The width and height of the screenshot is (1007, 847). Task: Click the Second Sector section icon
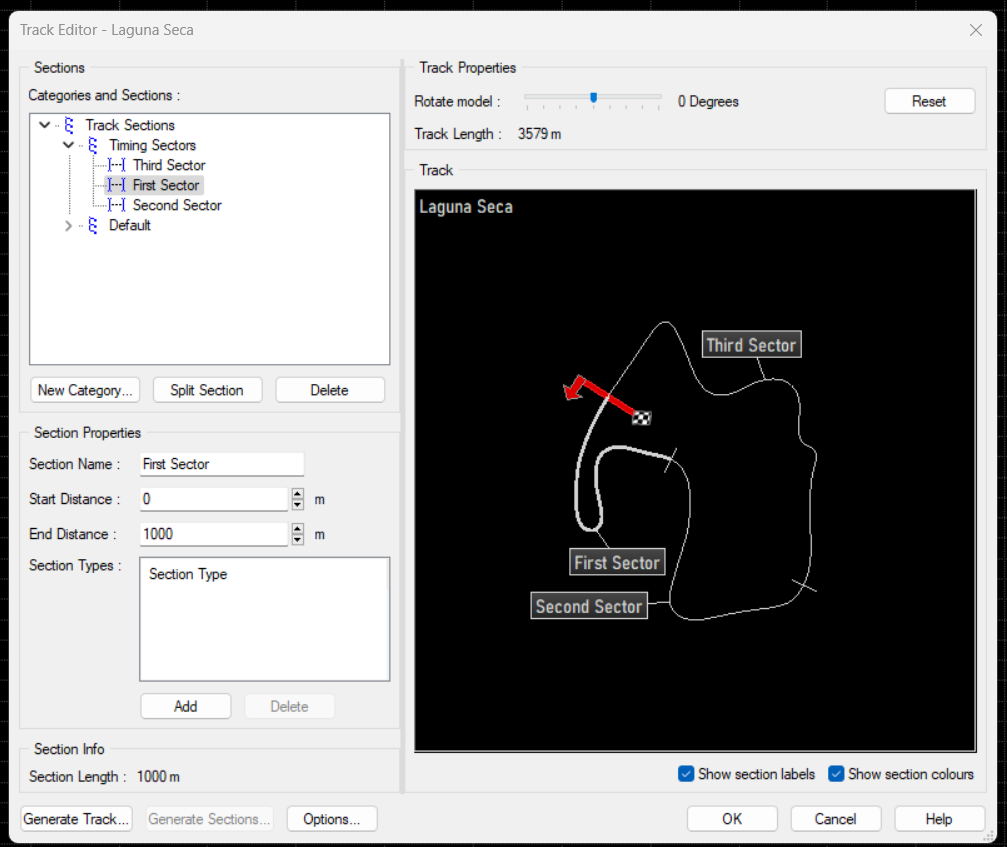pyautogui.click(x=117, y=205)
